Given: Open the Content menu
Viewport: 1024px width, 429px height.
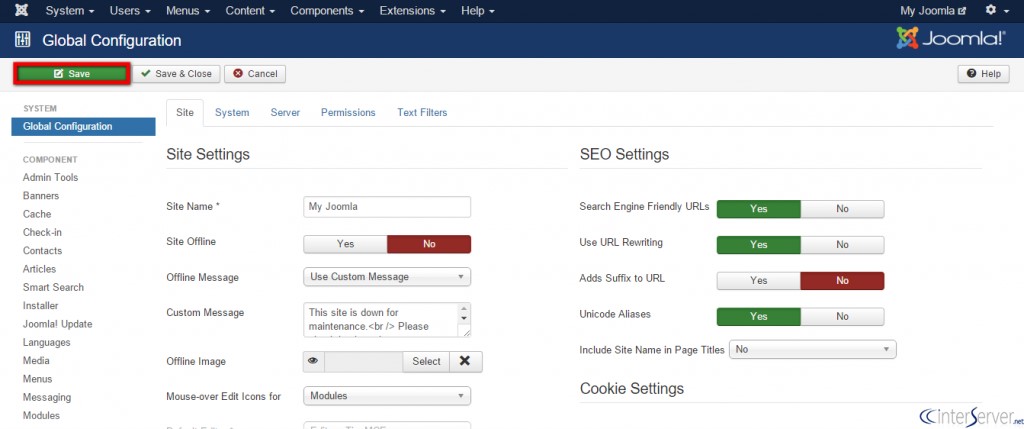Looking at the screenshot, I should point(250,10).
